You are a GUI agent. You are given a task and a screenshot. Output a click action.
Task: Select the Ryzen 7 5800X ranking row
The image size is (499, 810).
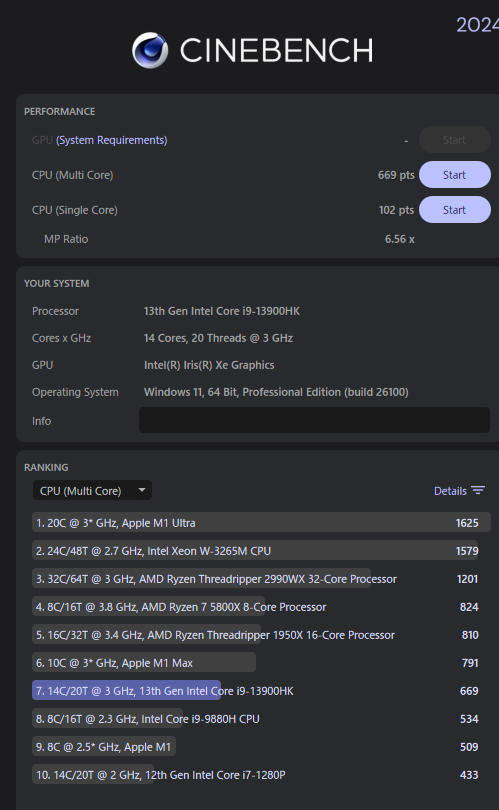[x=261, y=606]
